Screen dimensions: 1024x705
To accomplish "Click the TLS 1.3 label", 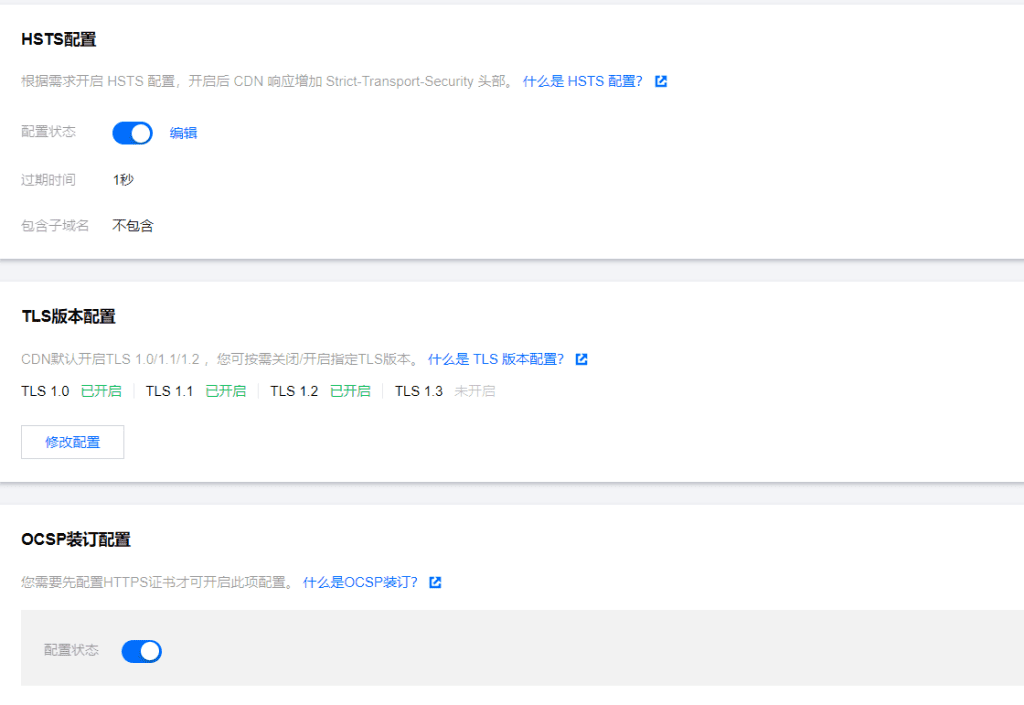I will click(x=419, y=391).
